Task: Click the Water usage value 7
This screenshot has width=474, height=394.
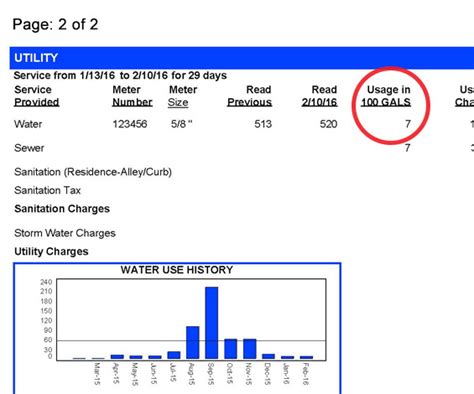Action: pyautogui.click(x=408, y=124)
